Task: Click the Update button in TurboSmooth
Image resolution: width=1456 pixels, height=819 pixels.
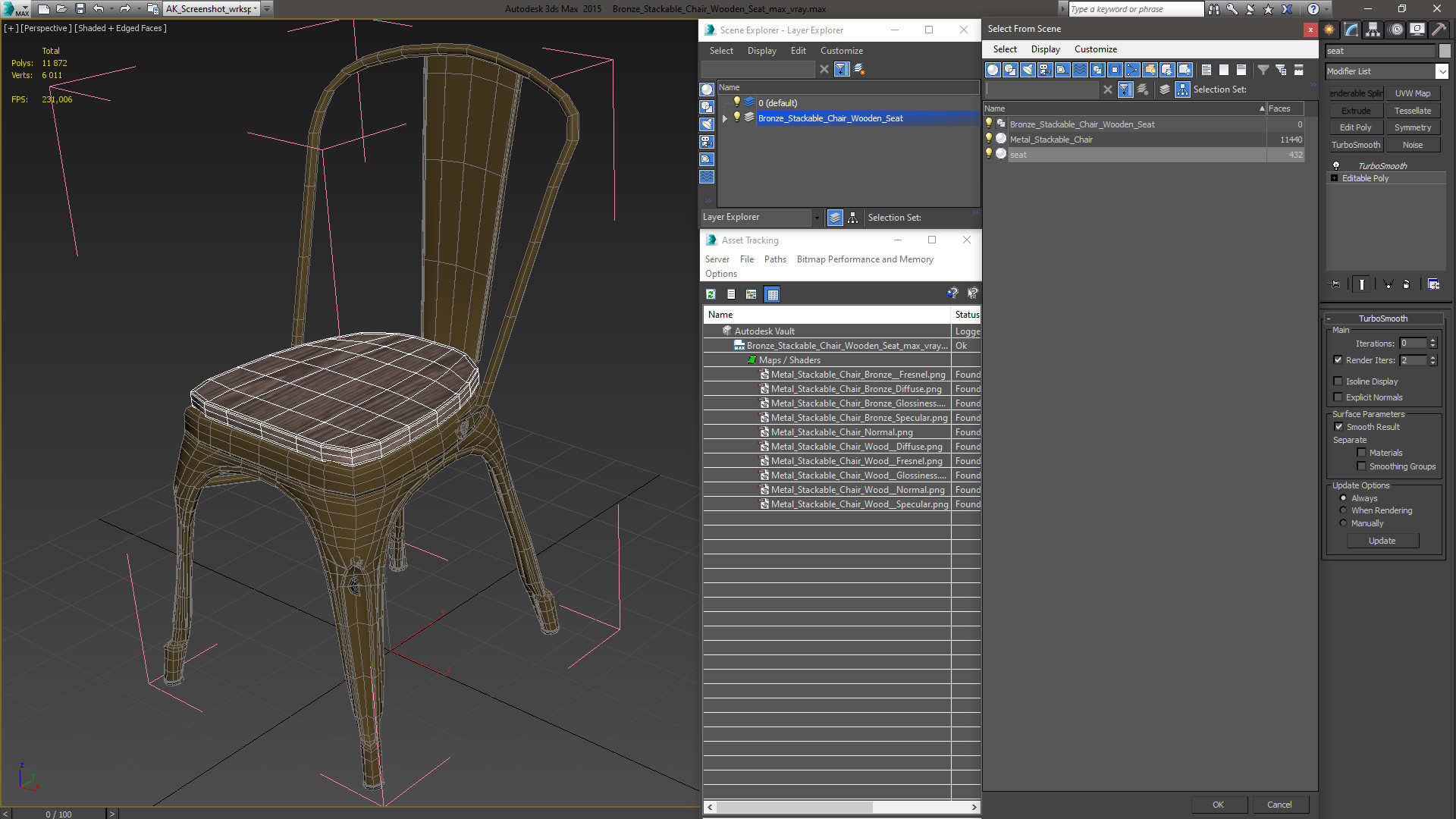Action: pos(1382,541)
